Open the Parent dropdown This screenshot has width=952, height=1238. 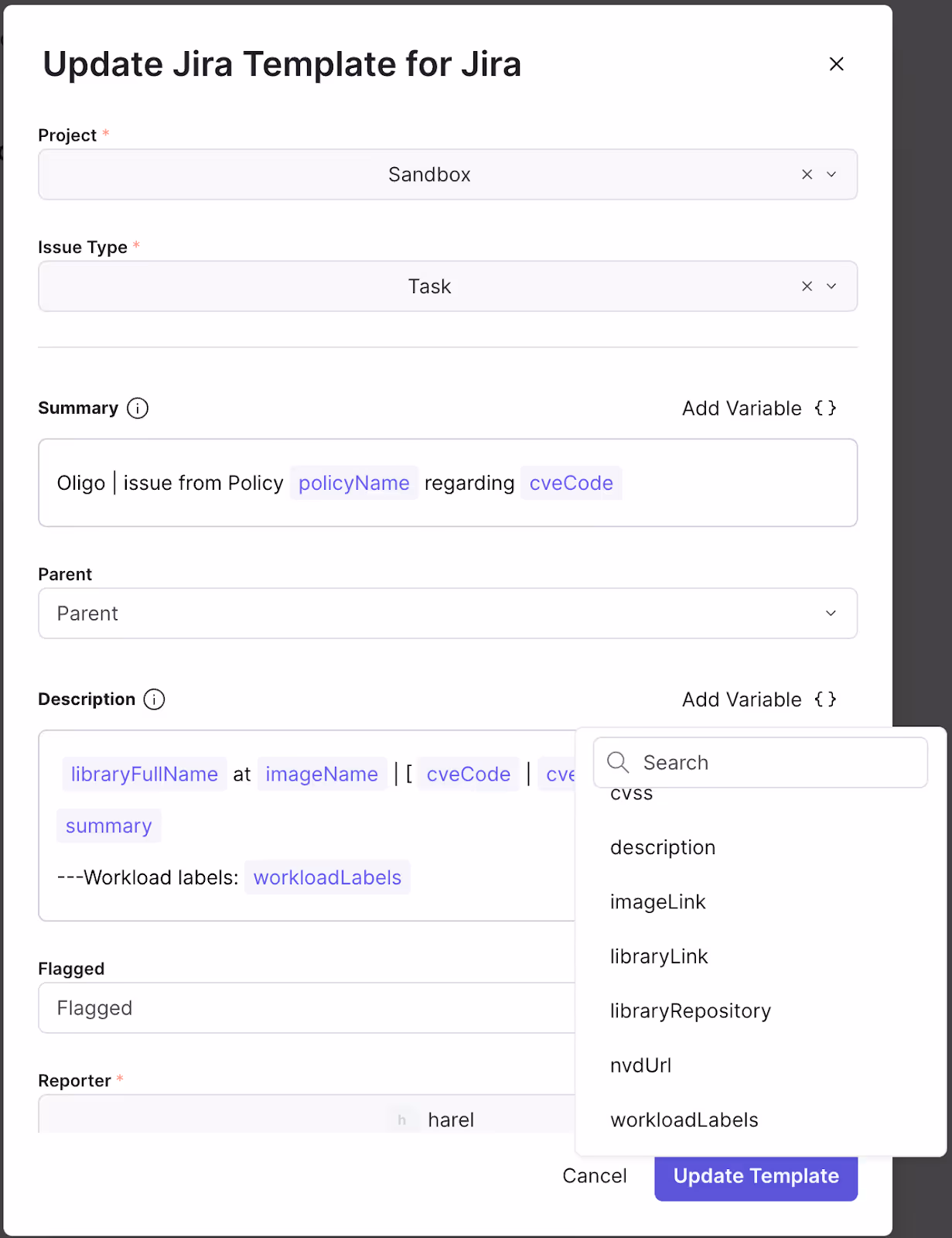click(x=448, y=614)
